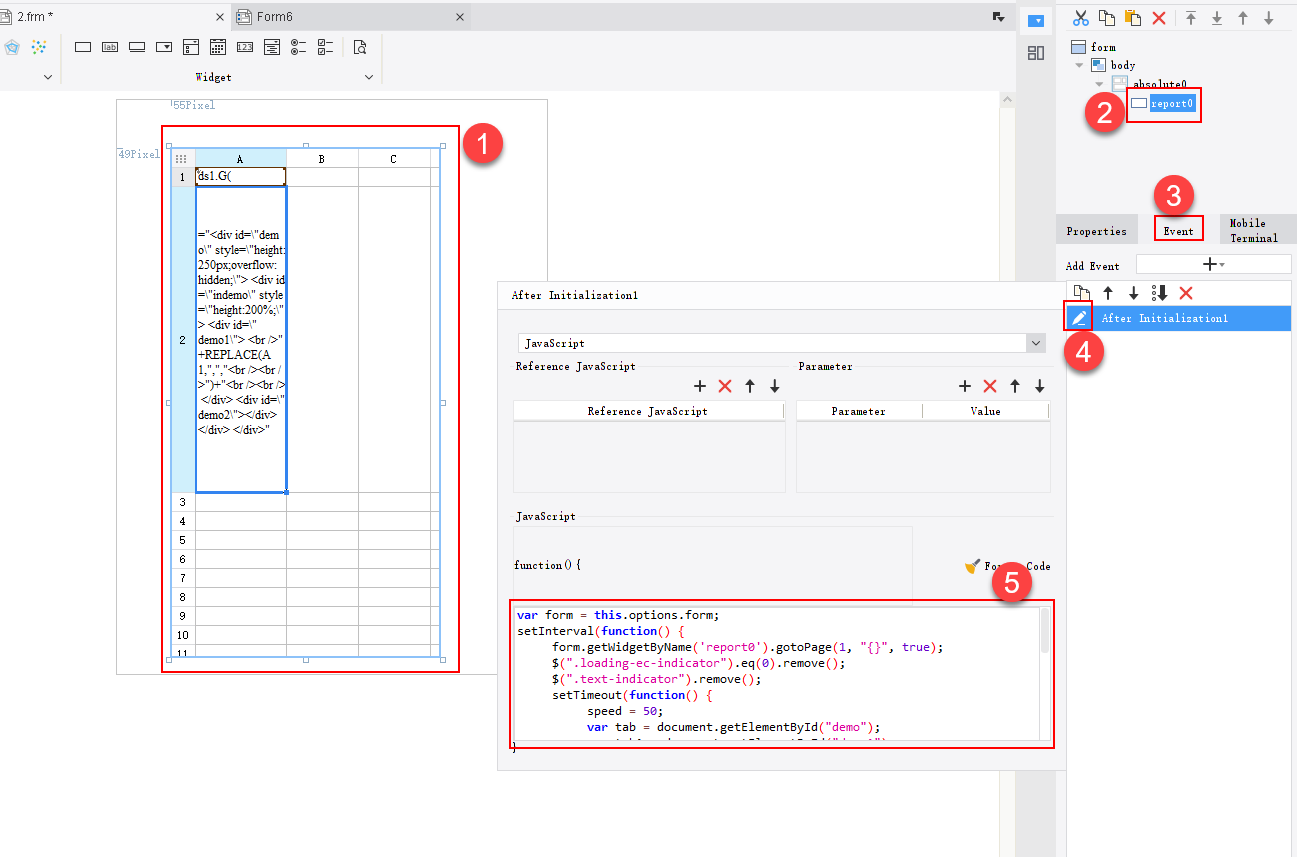Select the Text Box widget tool
Viewport: 1297px width, 857px height.
click(x=83, y=46)
